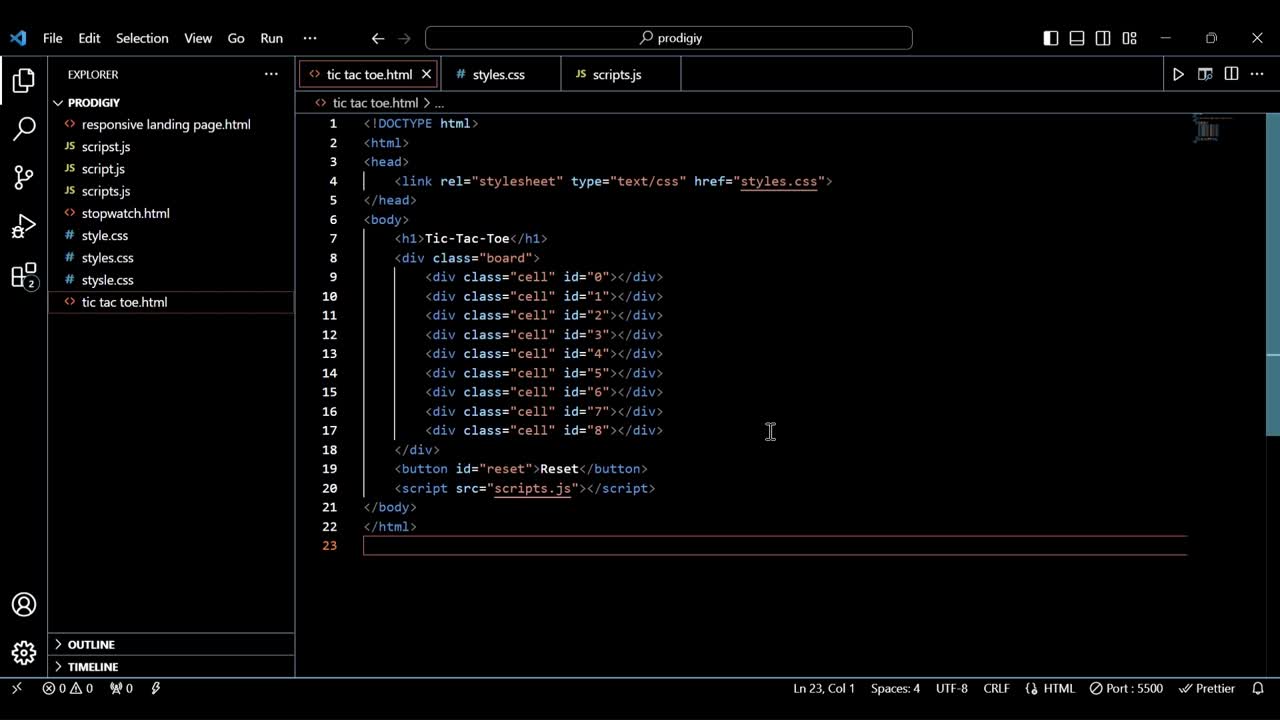Follow the styles.css link in code
Image resolution: width=1280 pixels, height=720 pixels.
point(779,181)
